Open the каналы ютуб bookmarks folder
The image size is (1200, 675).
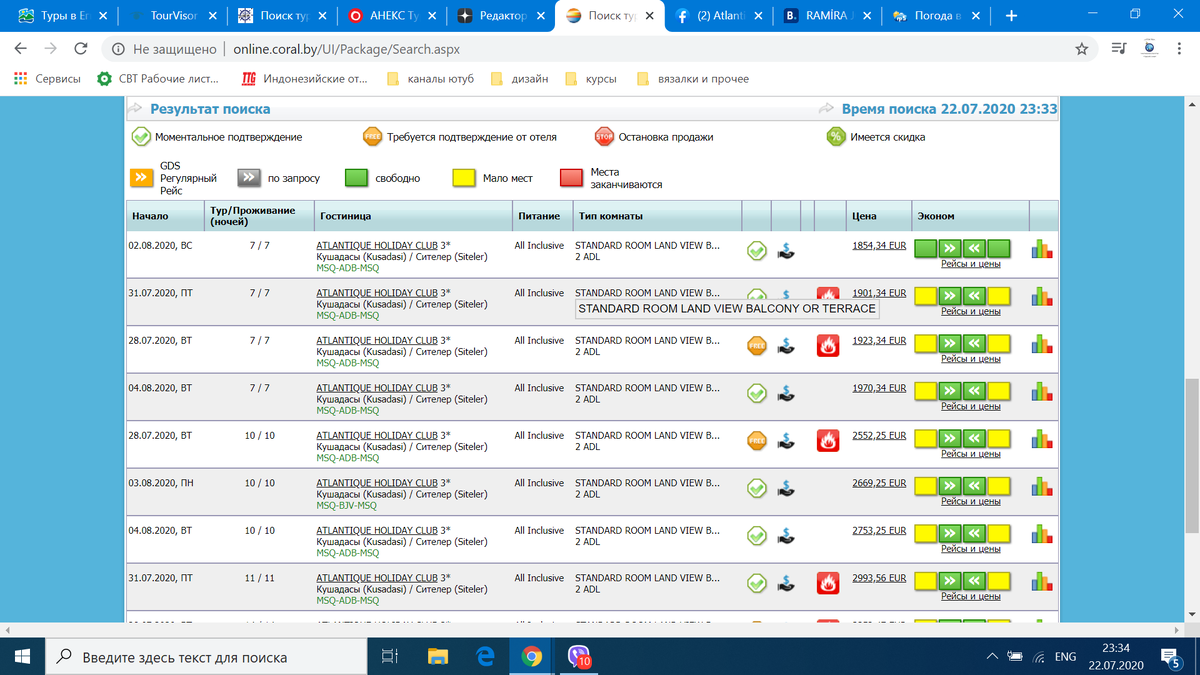[x=429, y=78]
